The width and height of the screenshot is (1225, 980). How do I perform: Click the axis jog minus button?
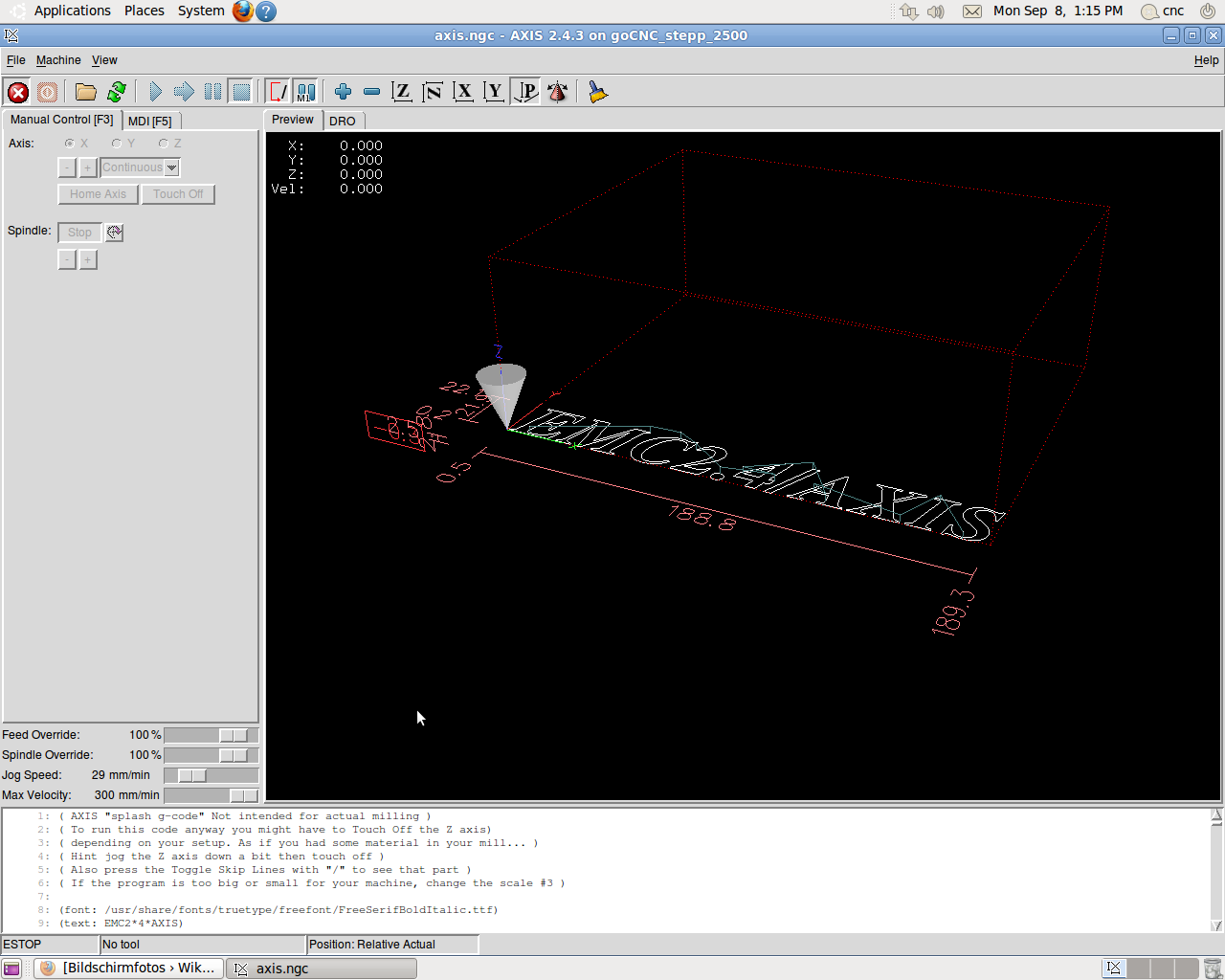(67, 167)
